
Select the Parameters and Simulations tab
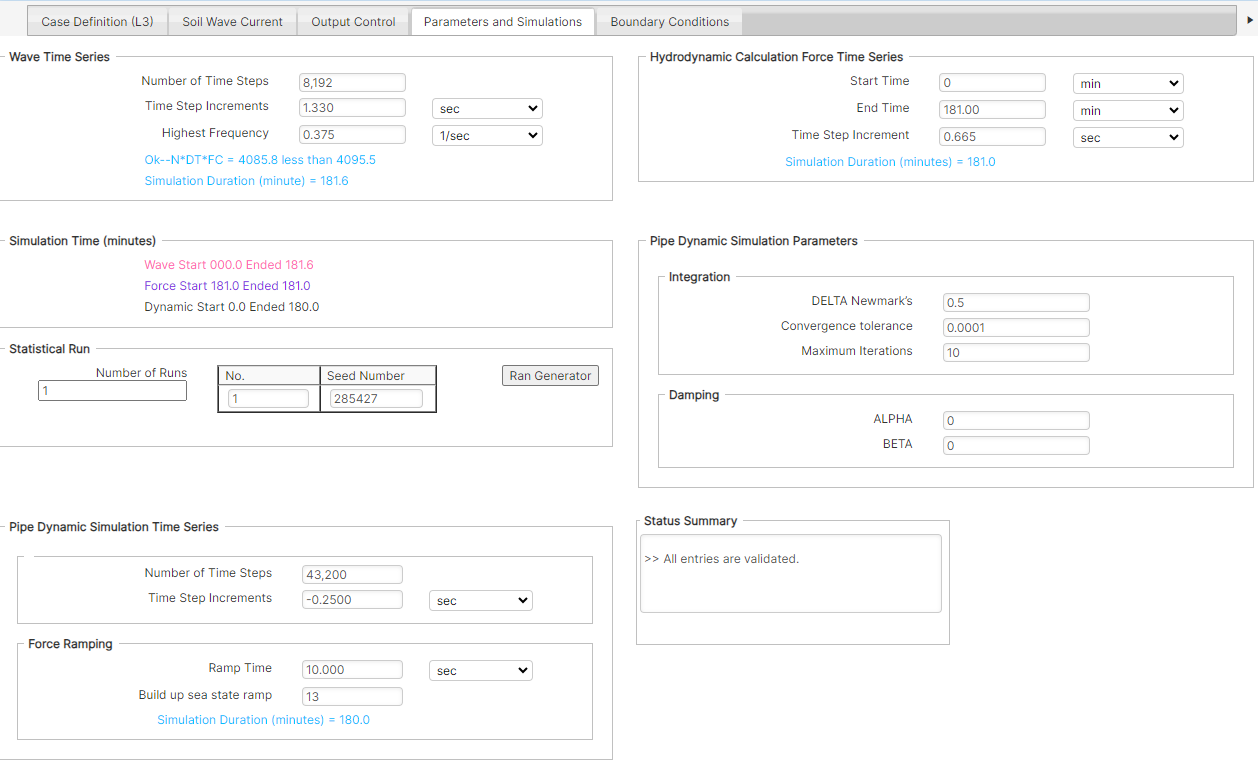pos(503,21)
